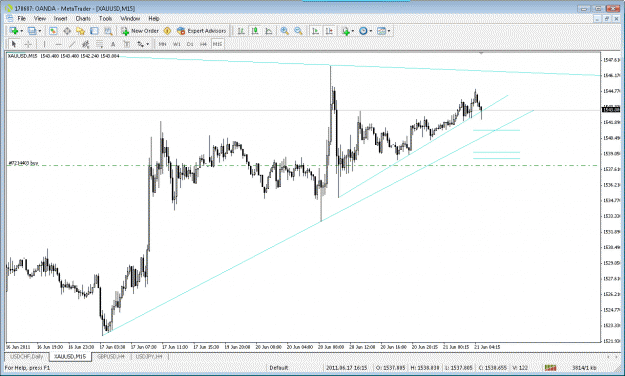Toggle the Terminal panel icon
625x376 pixels.
pyautogui.click(x=94, y=31)
